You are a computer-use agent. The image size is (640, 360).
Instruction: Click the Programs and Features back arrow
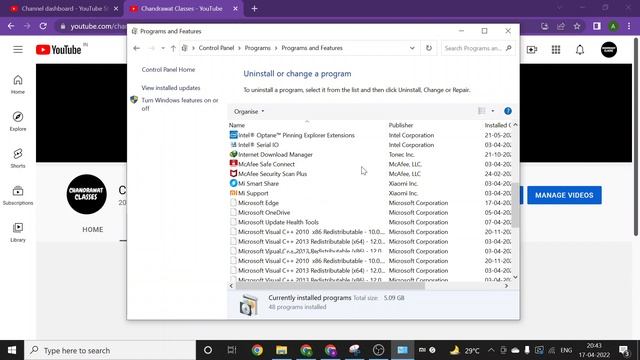(x=136, y=48)
